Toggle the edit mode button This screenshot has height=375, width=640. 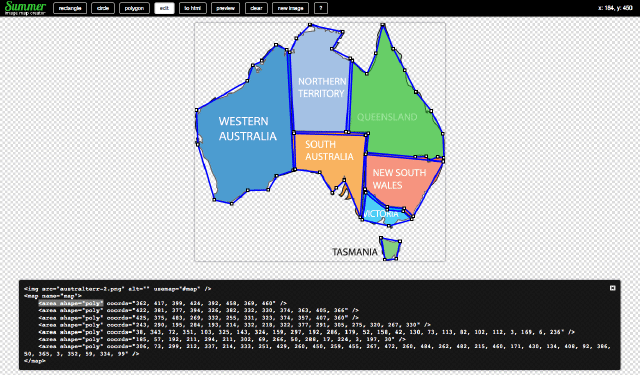pyautogui.click(x=164, y=8)
